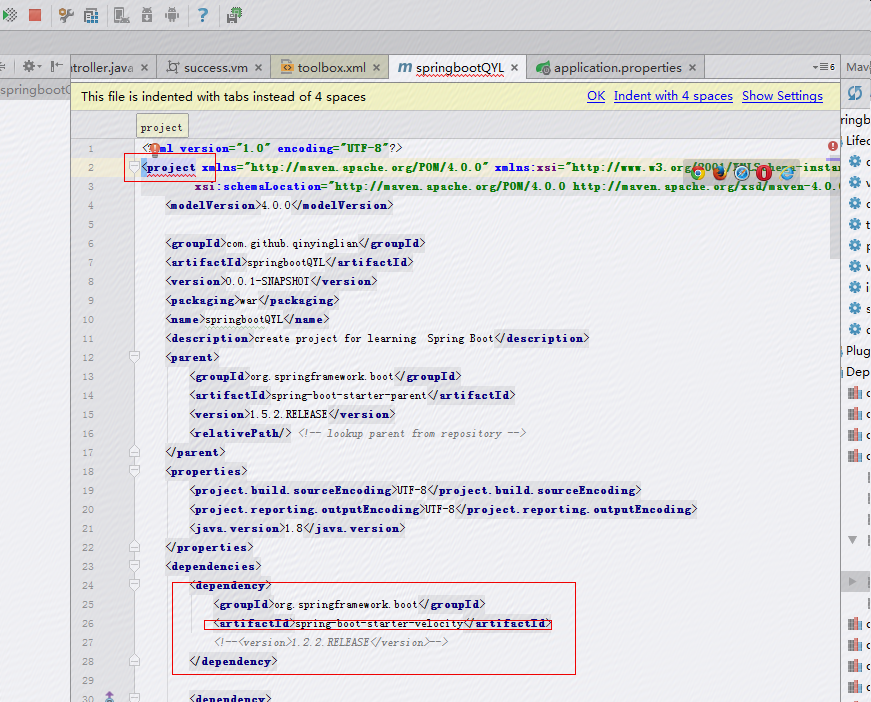Click the red Stop square in the toolbar
The height and width of the screenshot is (702, 871).
point(34,15)
